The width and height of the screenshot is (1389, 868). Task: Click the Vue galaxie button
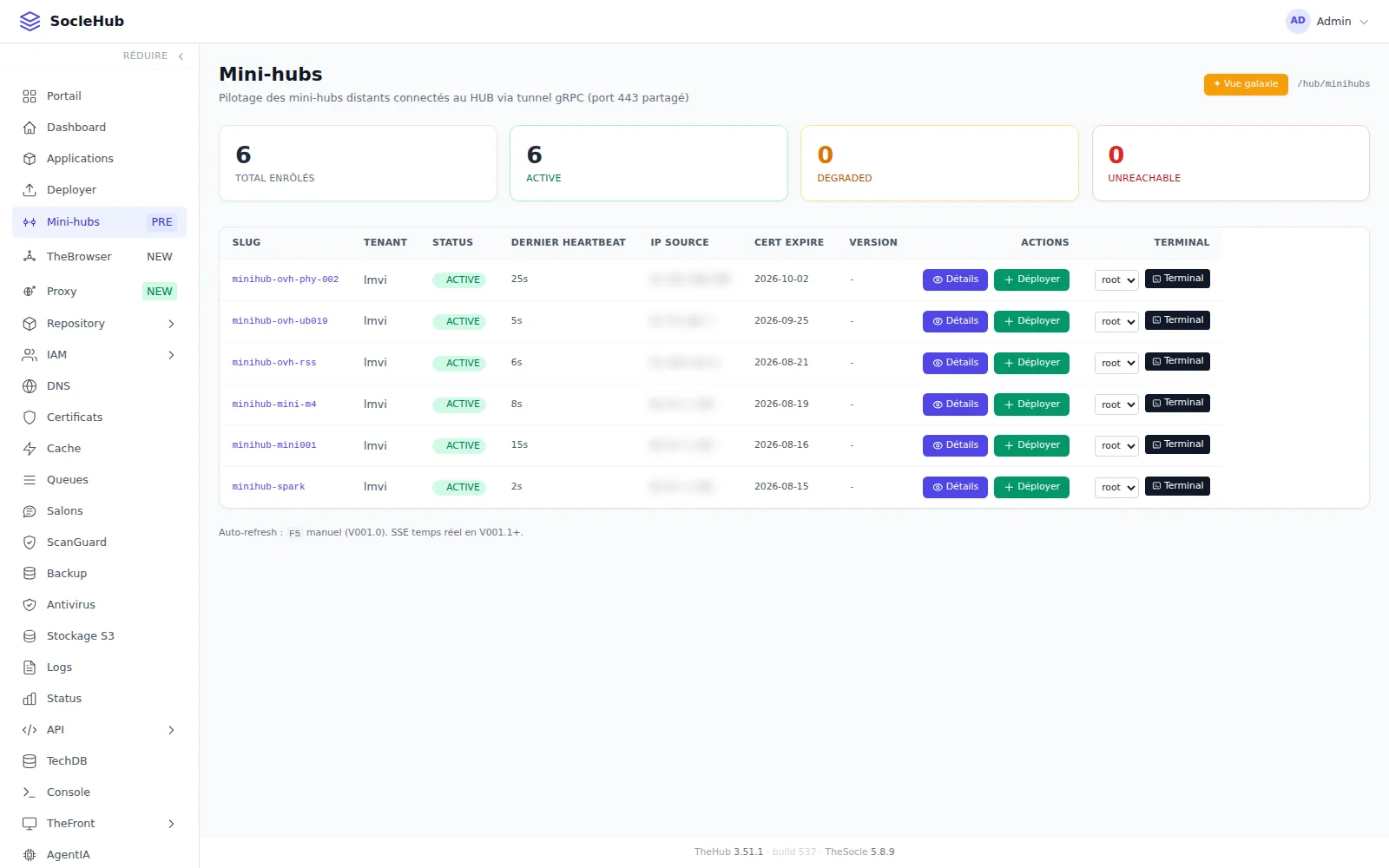click(1246, 84)
